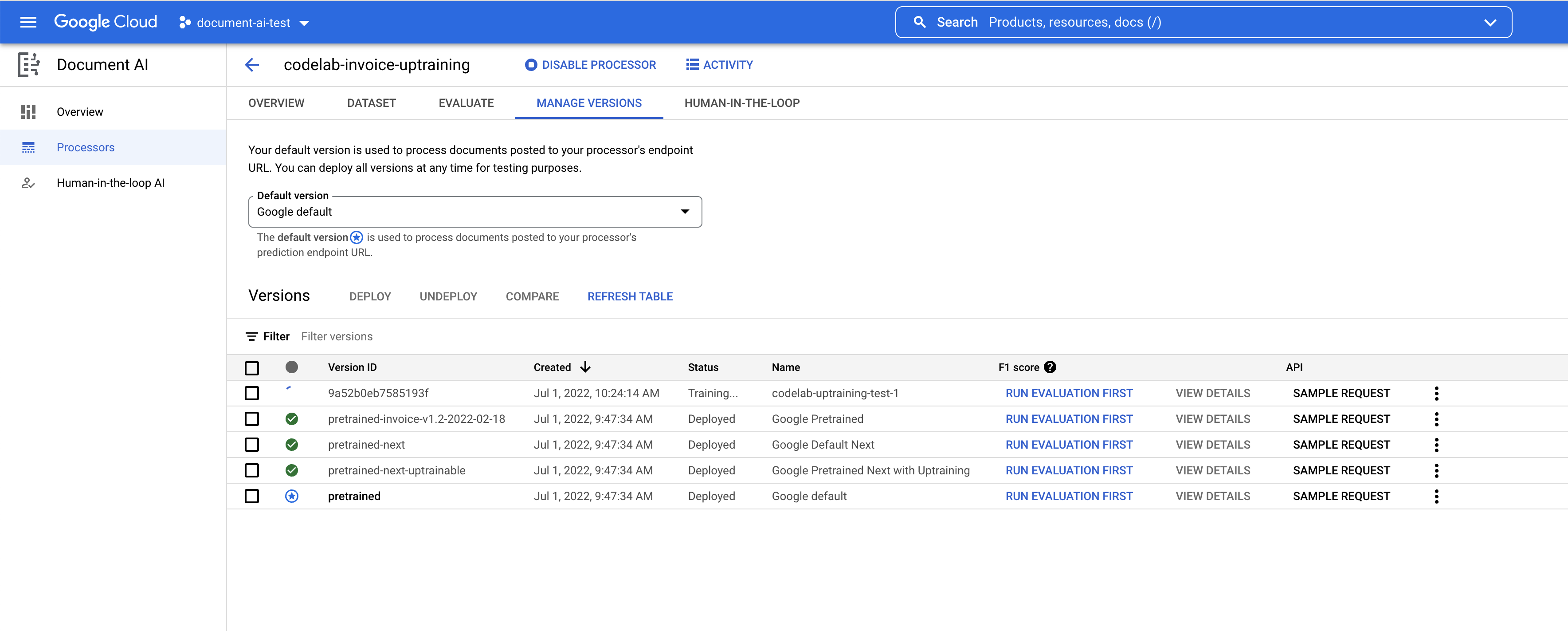Click the F1 score help icon
The width and height of the screenshot is (1568, 631).
point(1050,367)
